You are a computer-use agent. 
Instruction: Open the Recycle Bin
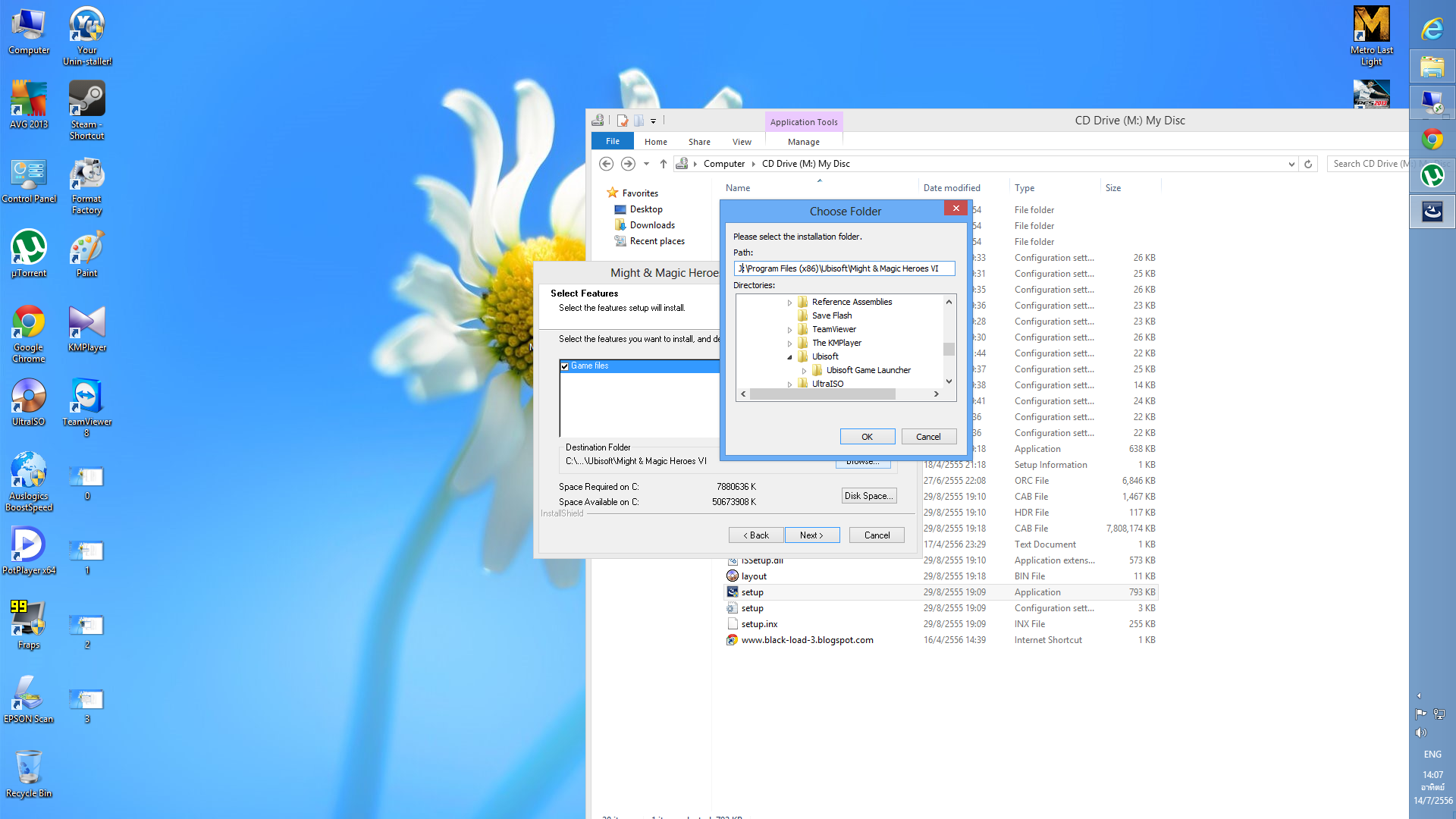click(29, 767)
